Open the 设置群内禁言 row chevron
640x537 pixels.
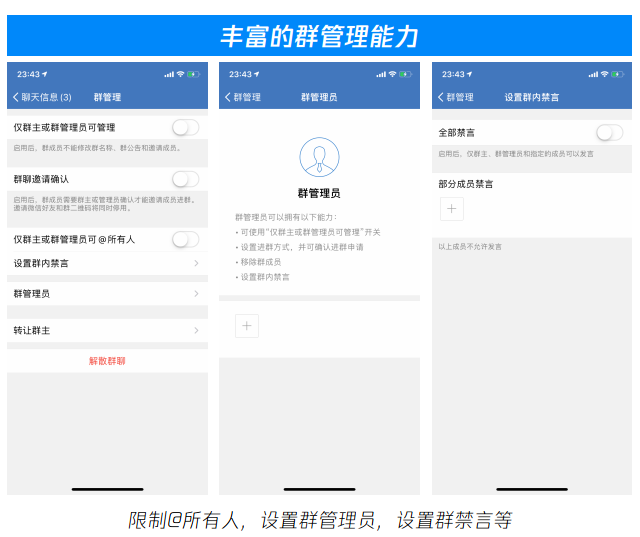[x=196, y=263]
